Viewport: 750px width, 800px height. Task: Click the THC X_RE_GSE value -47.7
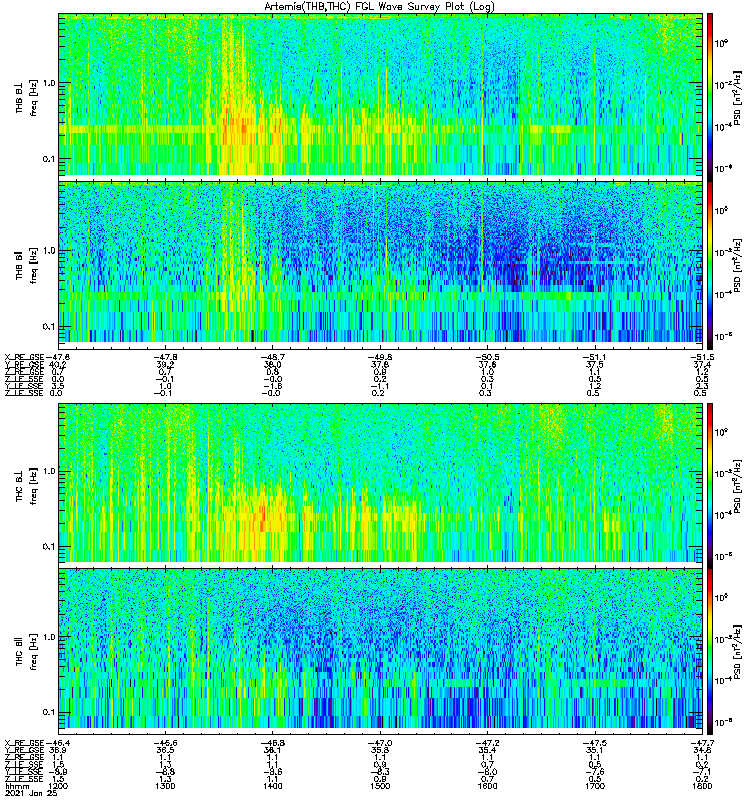[x=702, y=743]
